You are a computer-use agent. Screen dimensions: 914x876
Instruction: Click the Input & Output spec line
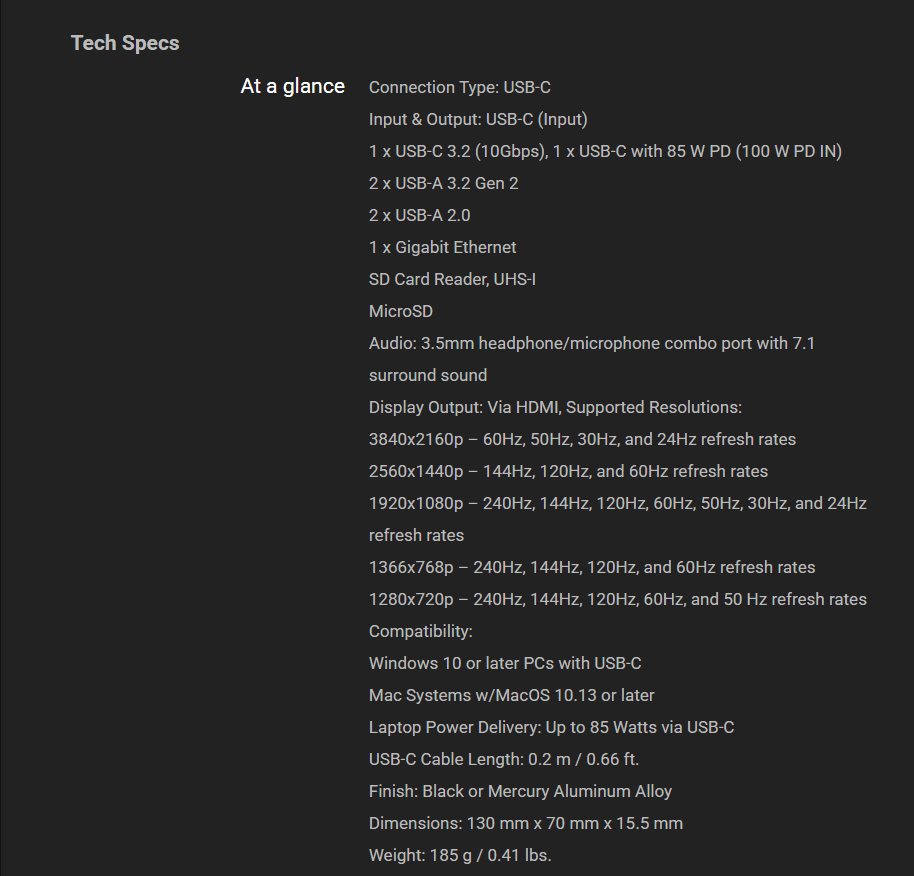coord(478,120)
